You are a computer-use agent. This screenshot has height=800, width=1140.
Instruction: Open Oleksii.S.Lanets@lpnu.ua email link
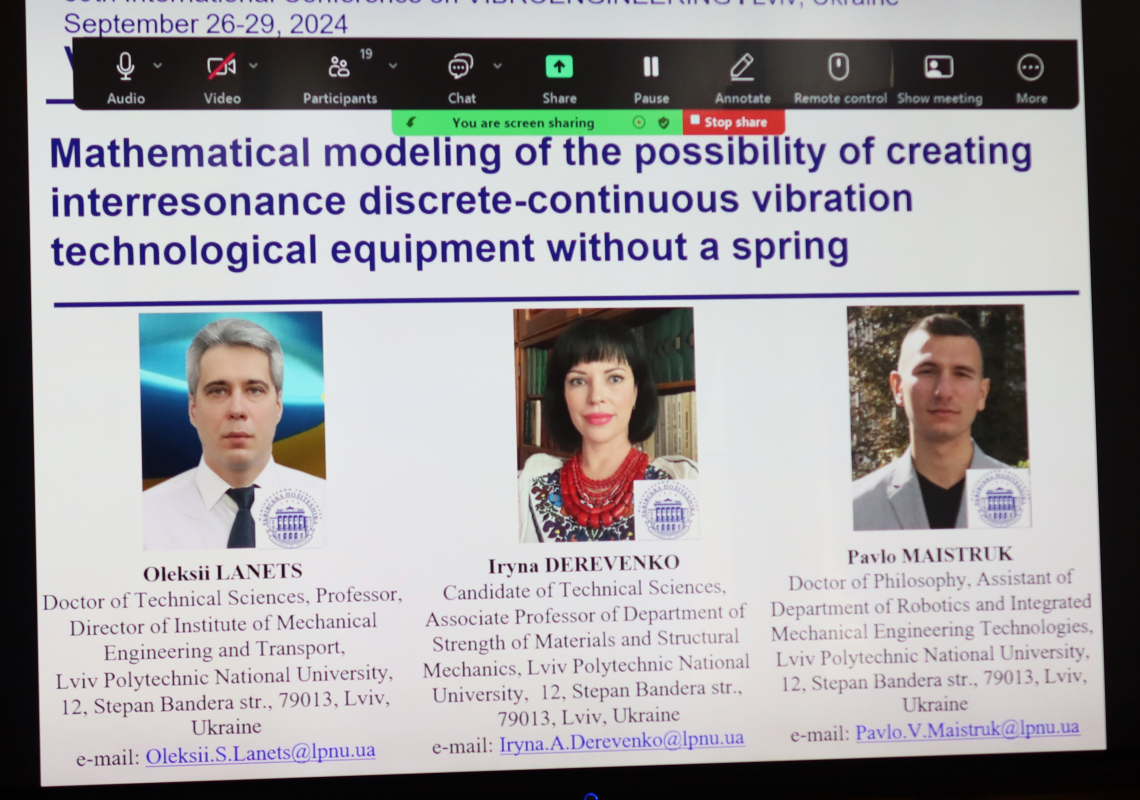tap(260, 752)
